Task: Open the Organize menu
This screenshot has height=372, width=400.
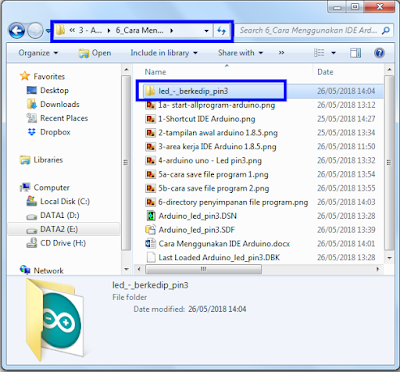Action: pyautogui.click(x=38, y=53)
